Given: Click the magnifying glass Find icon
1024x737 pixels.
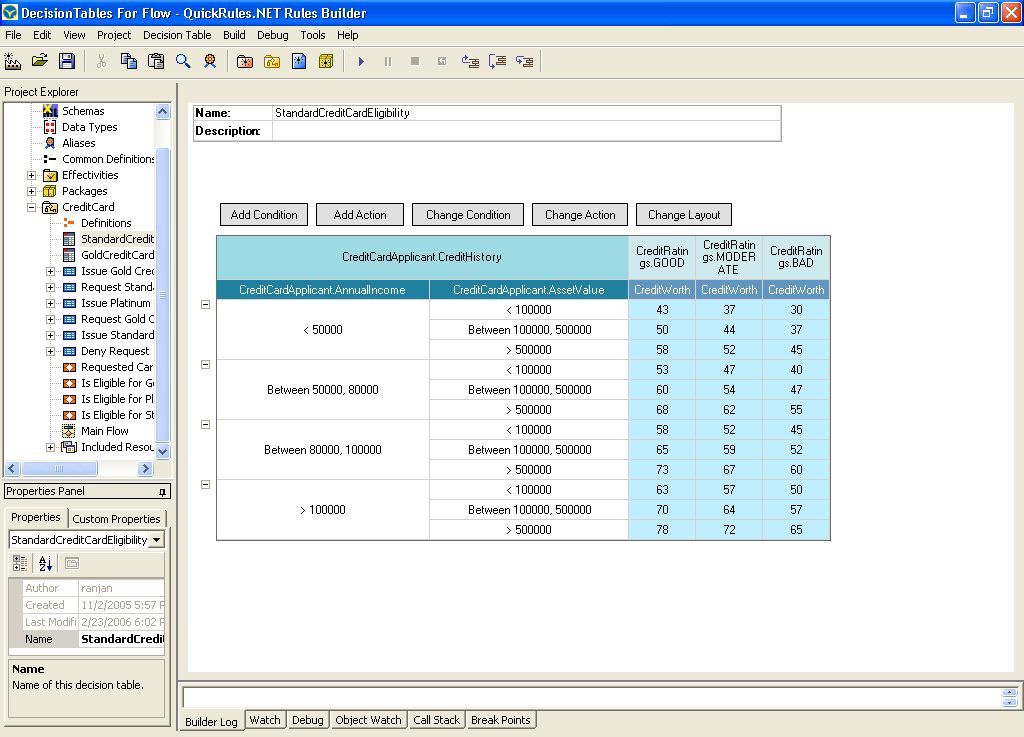Looking at the screenshot, I should click(x=183, y=61).
